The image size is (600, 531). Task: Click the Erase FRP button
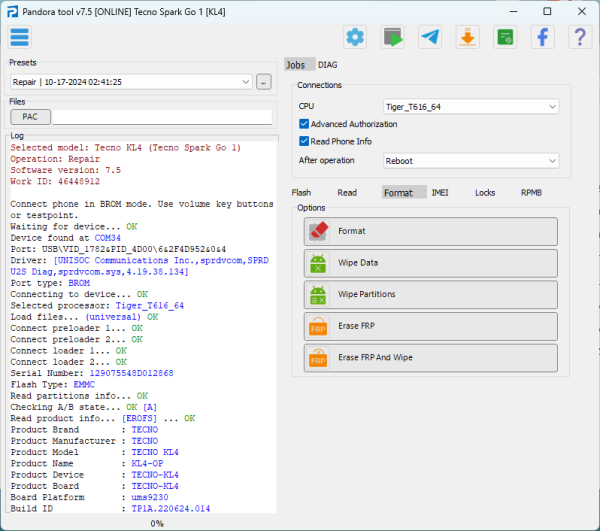431,326
